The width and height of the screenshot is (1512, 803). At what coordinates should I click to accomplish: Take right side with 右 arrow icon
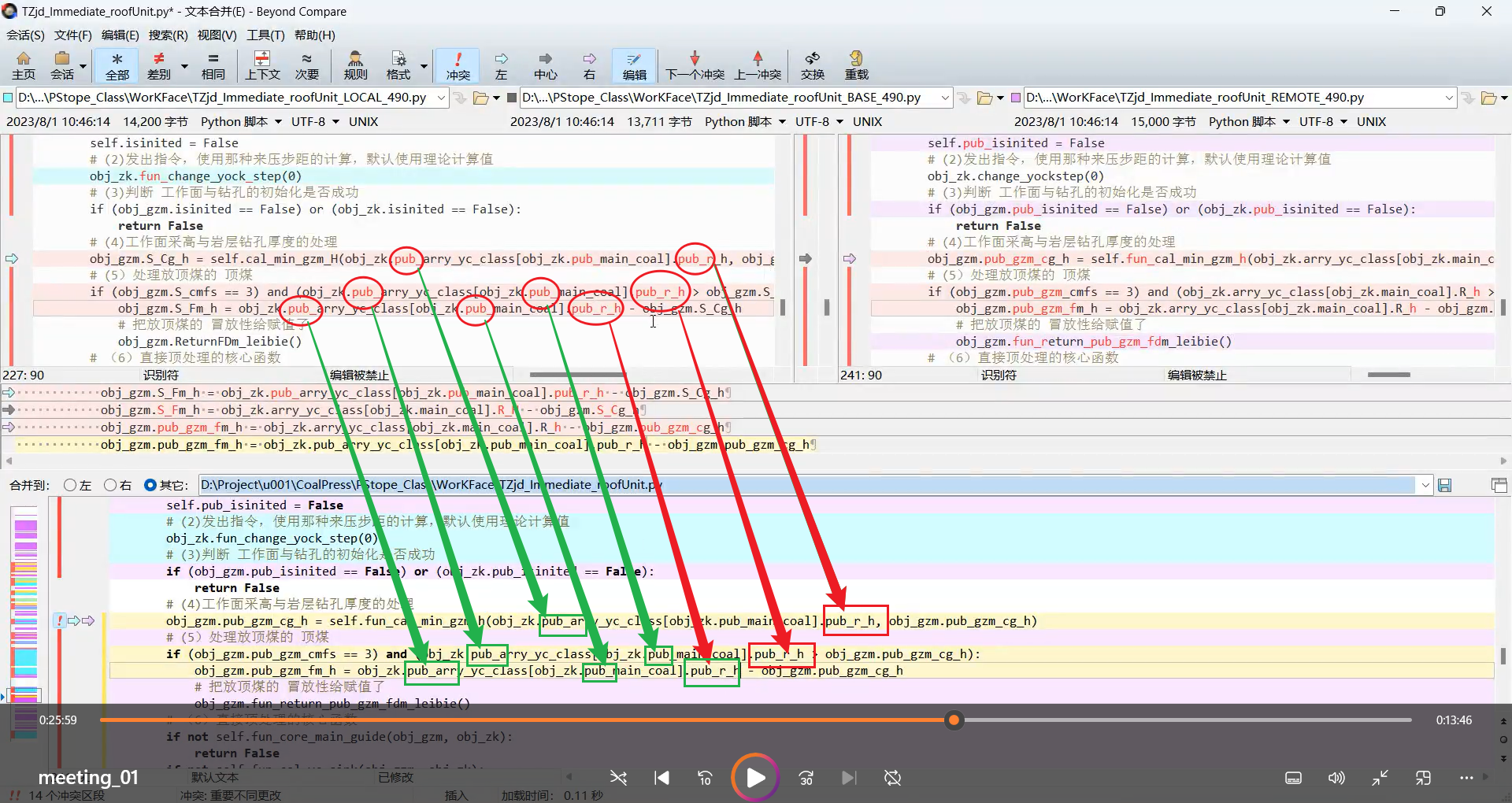click(x=589, y=65)
